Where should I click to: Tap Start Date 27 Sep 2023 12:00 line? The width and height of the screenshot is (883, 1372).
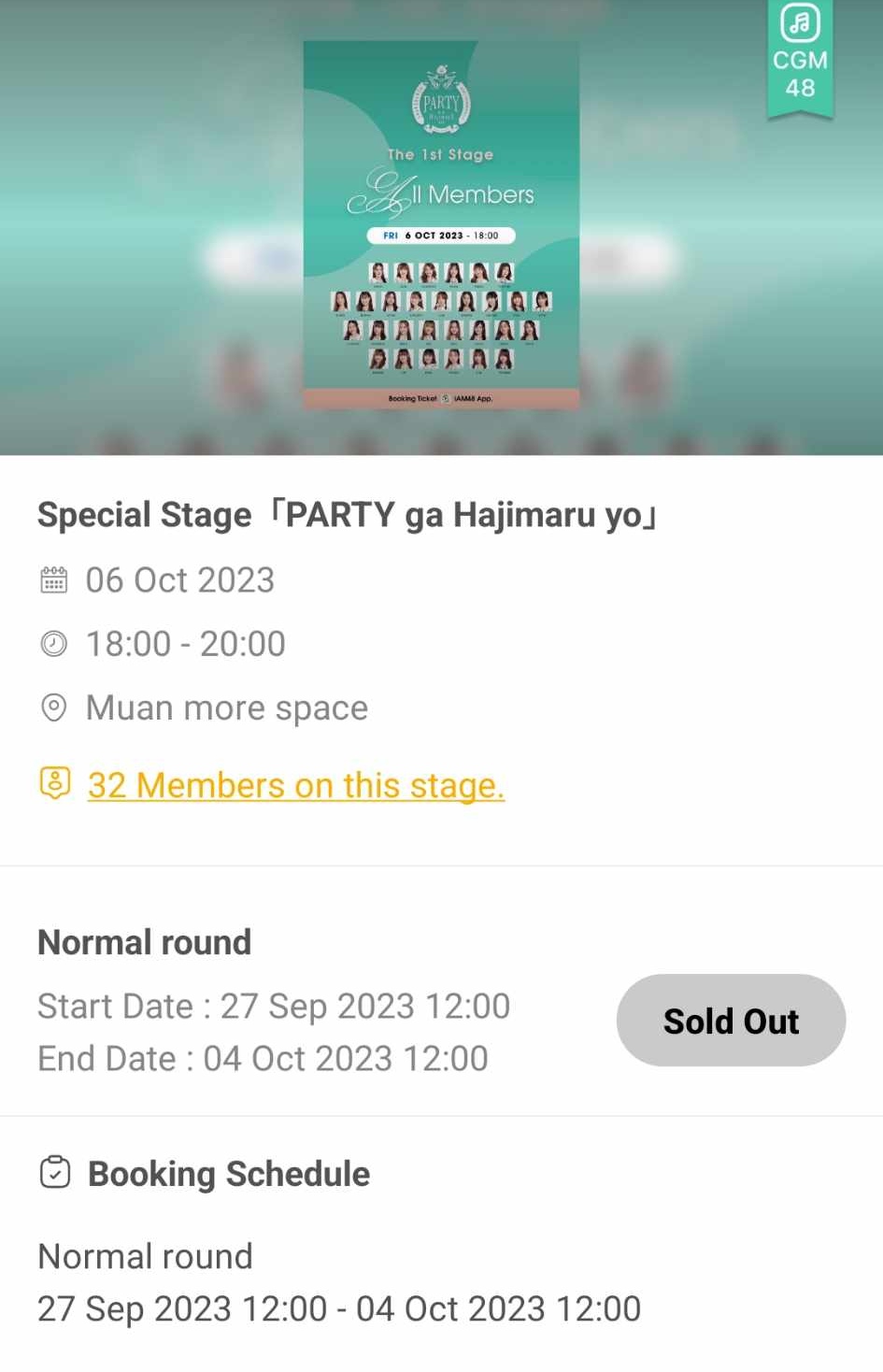tap(274, 1007)
